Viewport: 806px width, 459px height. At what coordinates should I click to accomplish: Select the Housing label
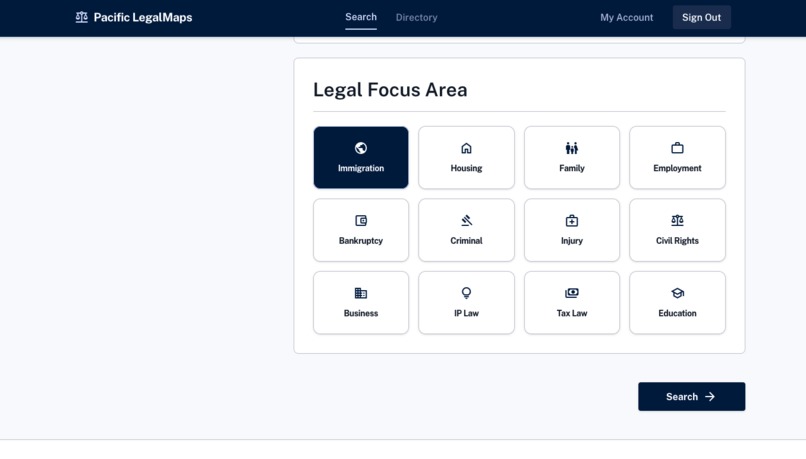coord(466,168)
